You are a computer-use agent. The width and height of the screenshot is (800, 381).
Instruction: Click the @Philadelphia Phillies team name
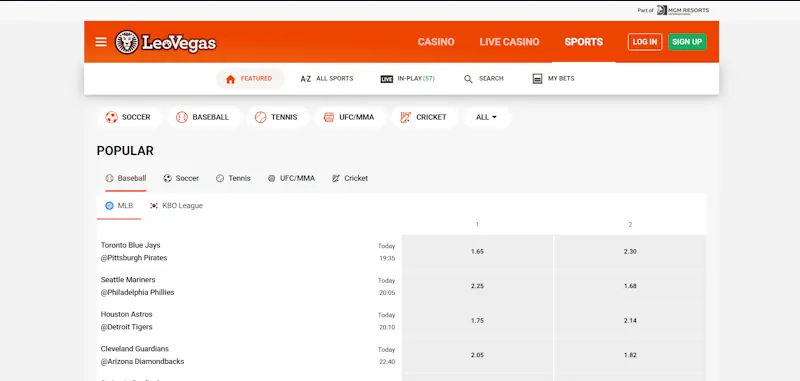(x=138, y=293)
